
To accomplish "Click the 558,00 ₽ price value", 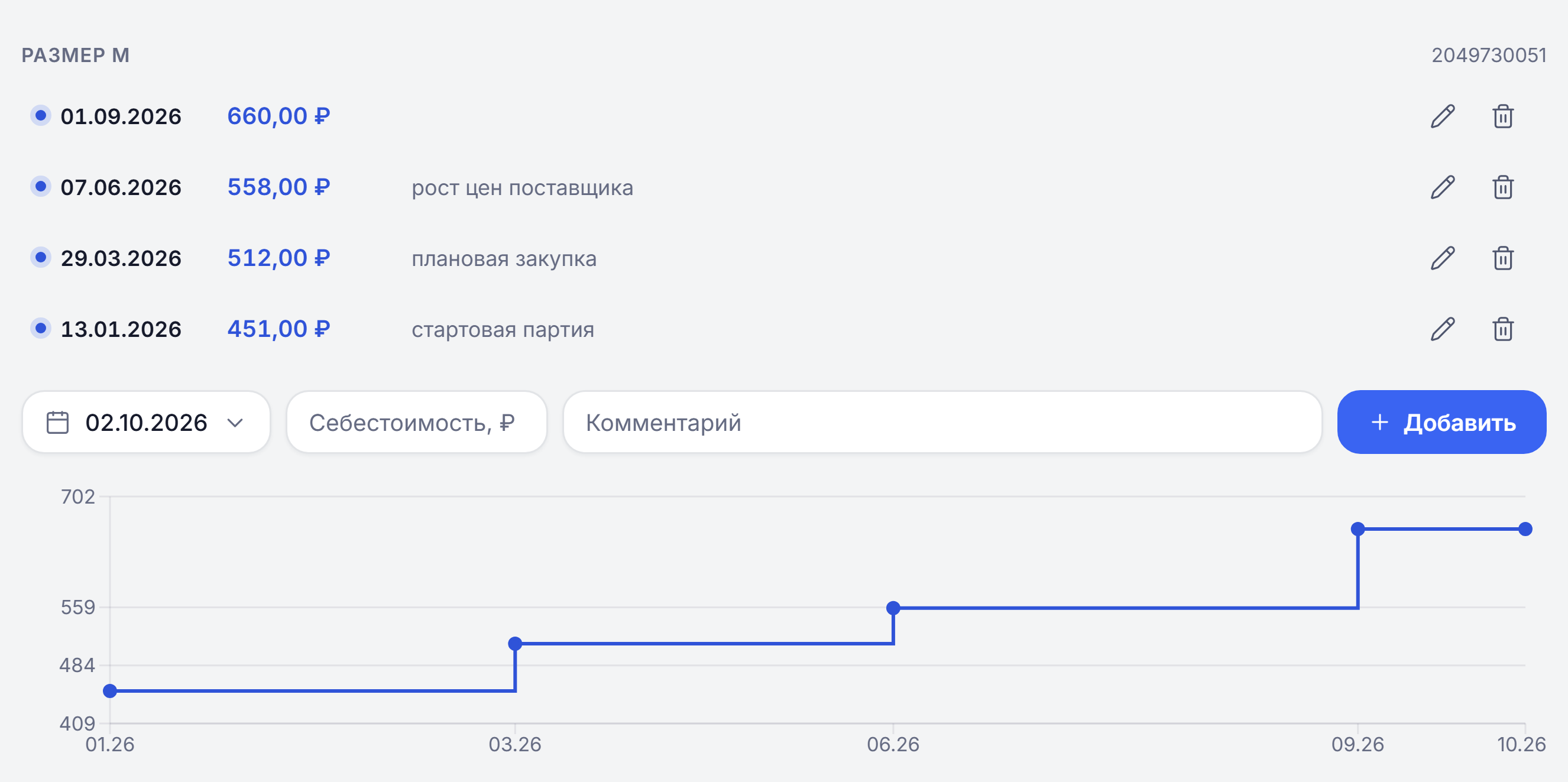I will 279,187.
